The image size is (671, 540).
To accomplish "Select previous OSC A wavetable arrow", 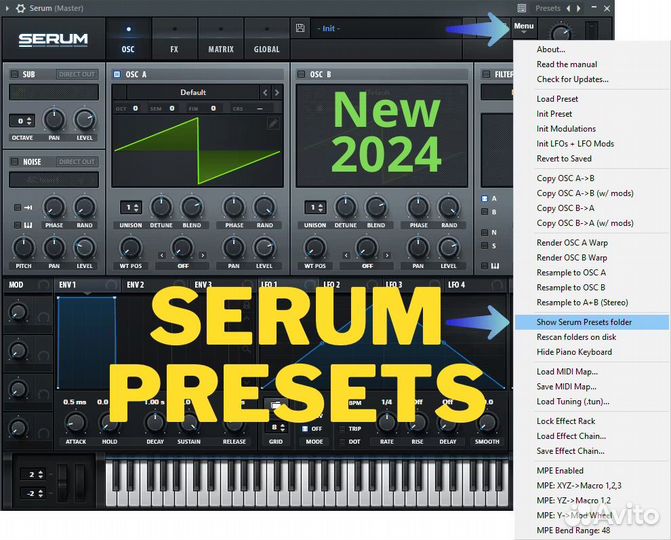I will [265, 92].
